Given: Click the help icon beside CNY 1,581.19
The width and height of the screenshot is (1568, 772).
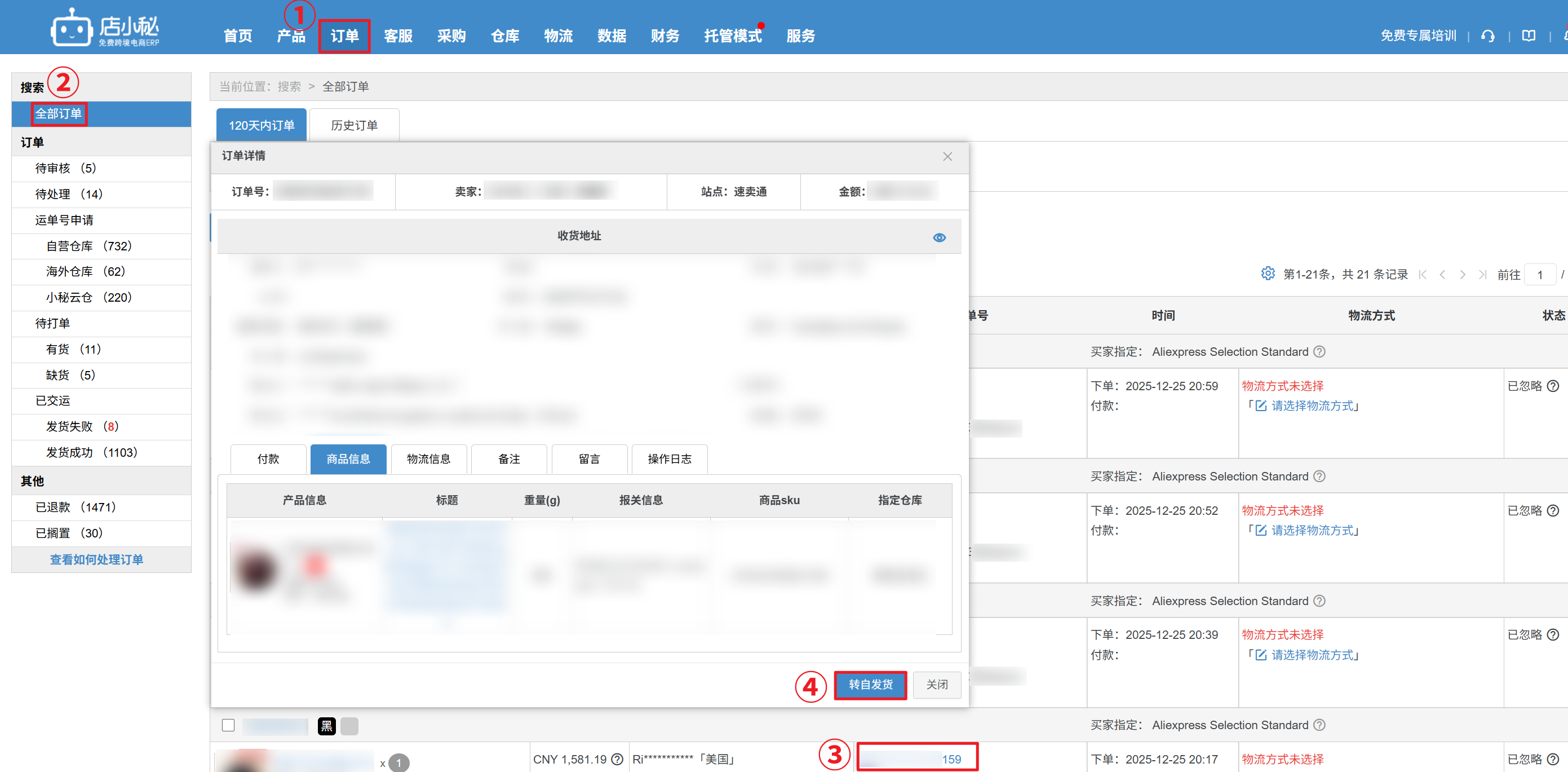Looking at the screenshot, I should 617,758.
